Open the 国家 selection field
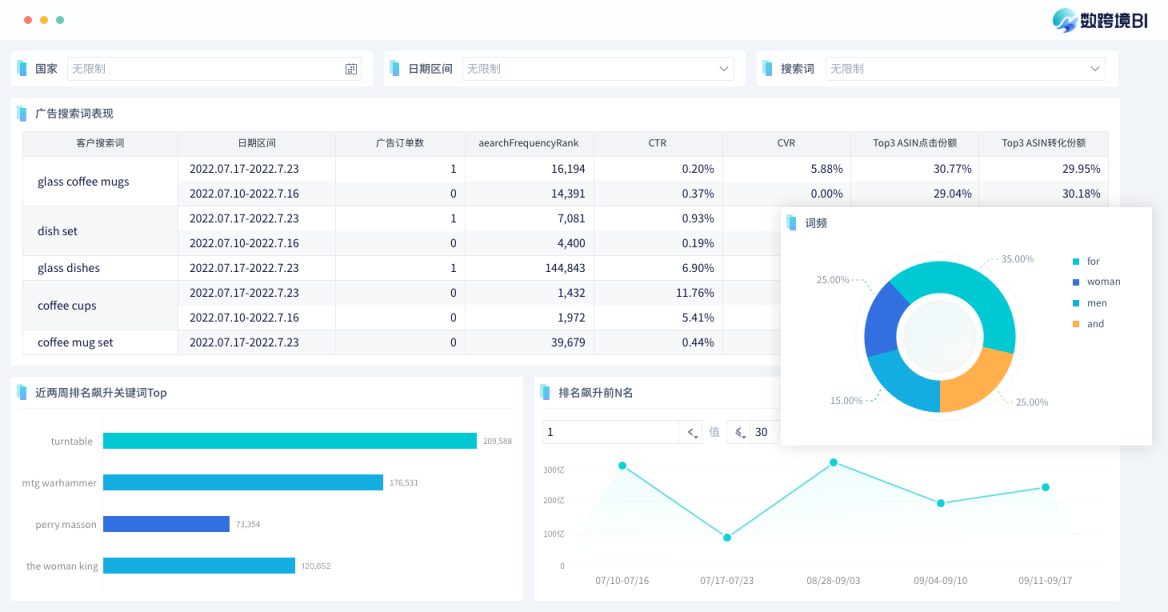This screenshot has width=1168, height=612. tap(205, 69)
